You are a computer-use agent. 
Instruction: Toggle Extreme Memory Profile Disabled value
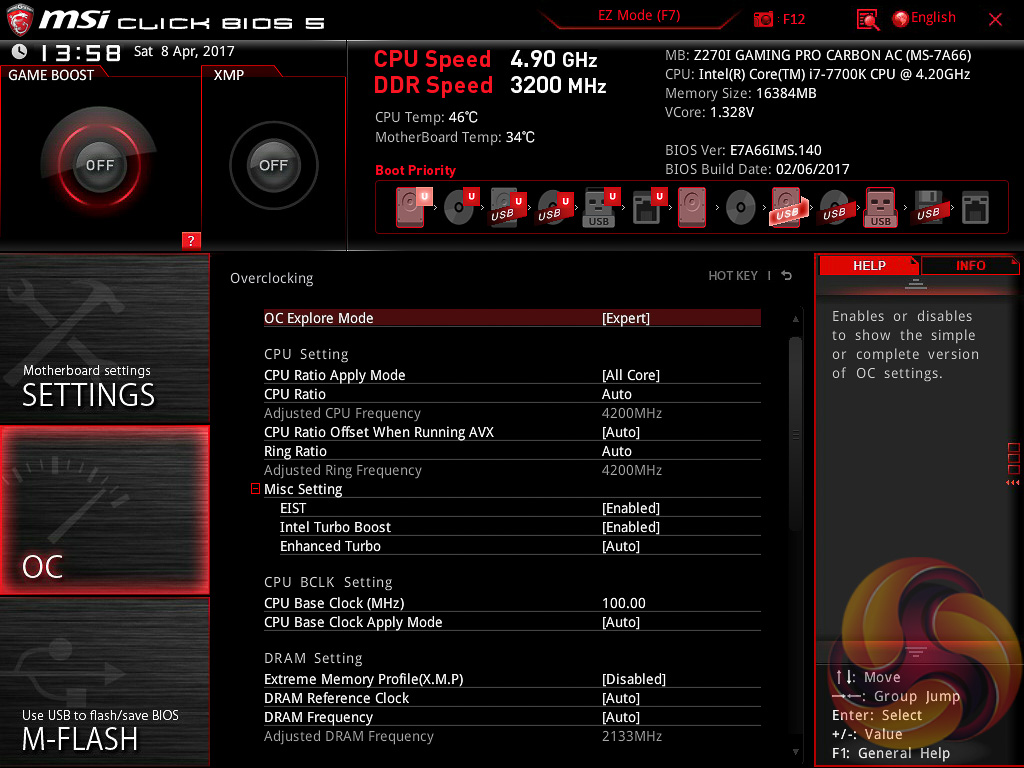[633, 679]
